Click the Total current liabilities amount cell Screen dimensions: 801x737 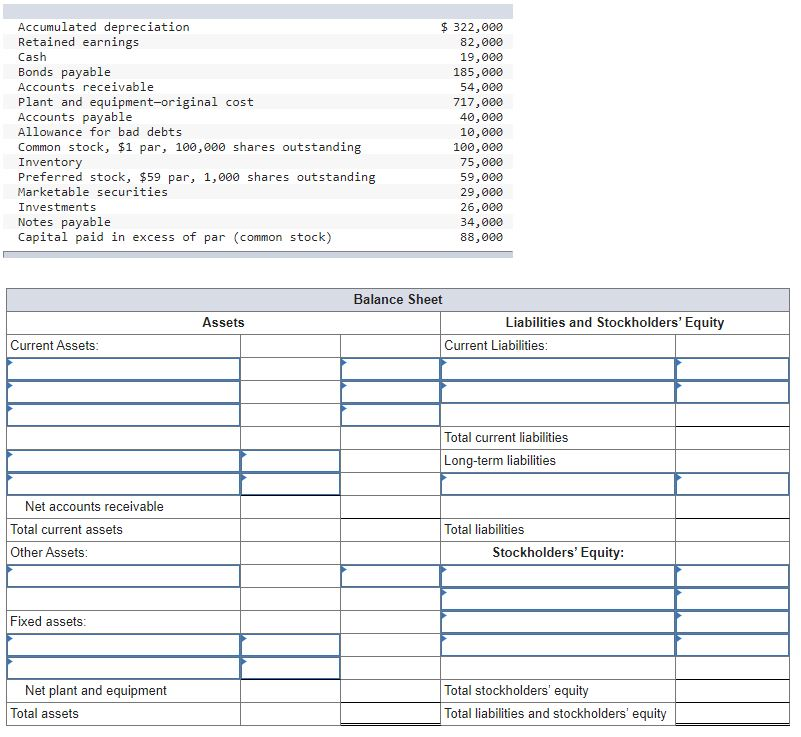pyautogui.click(x=732, y=438)
